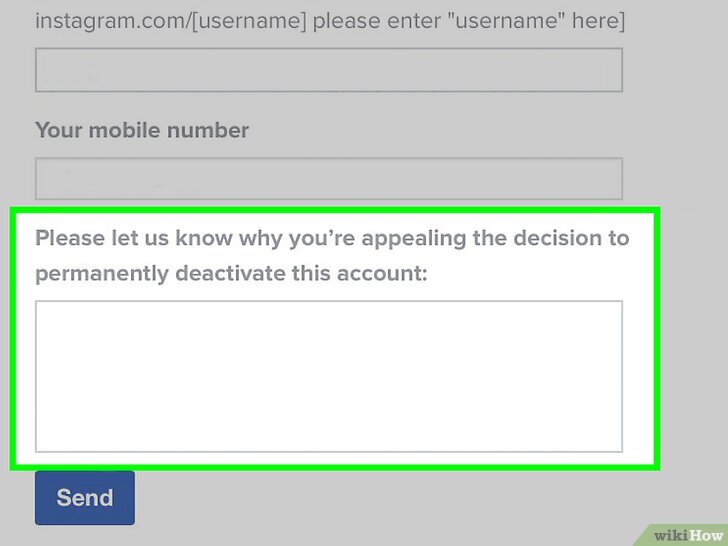The image size is (728, 546).
Task: Click the wikiHow watermark logo
Action: 688,535
